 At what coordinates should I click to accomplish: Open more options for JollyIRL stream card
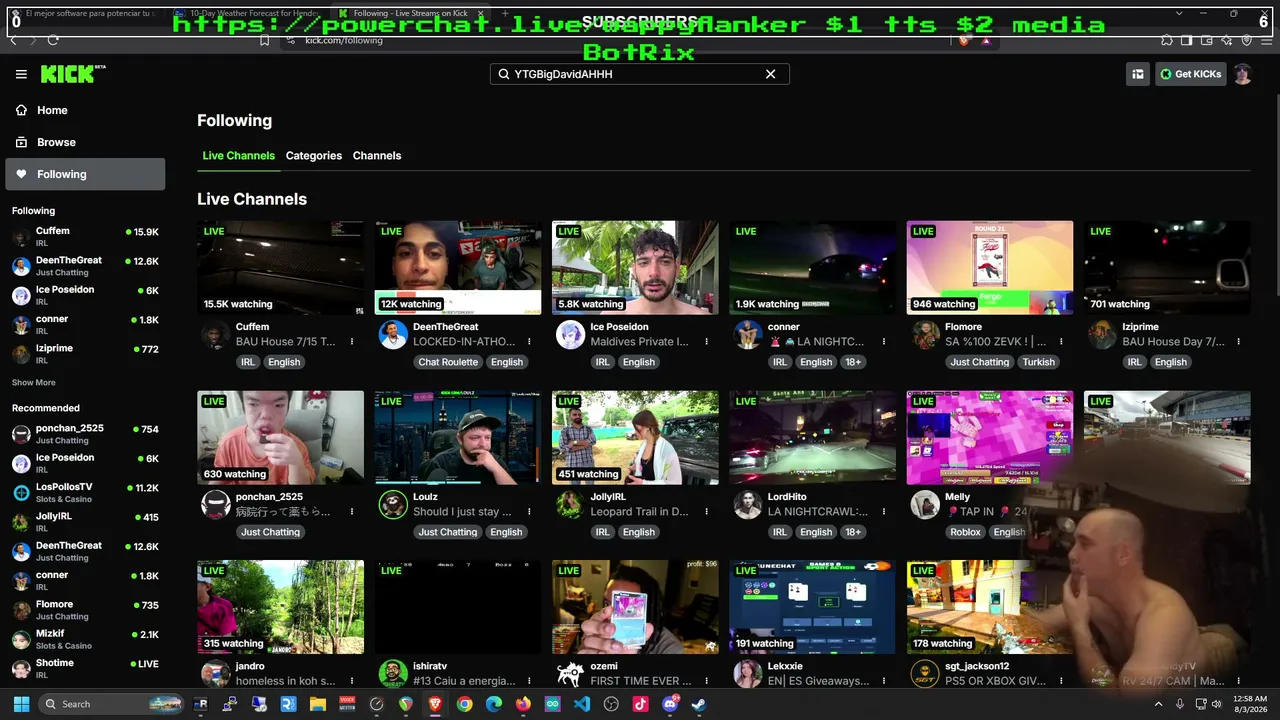pyautogui.click(x=706, y=512)
